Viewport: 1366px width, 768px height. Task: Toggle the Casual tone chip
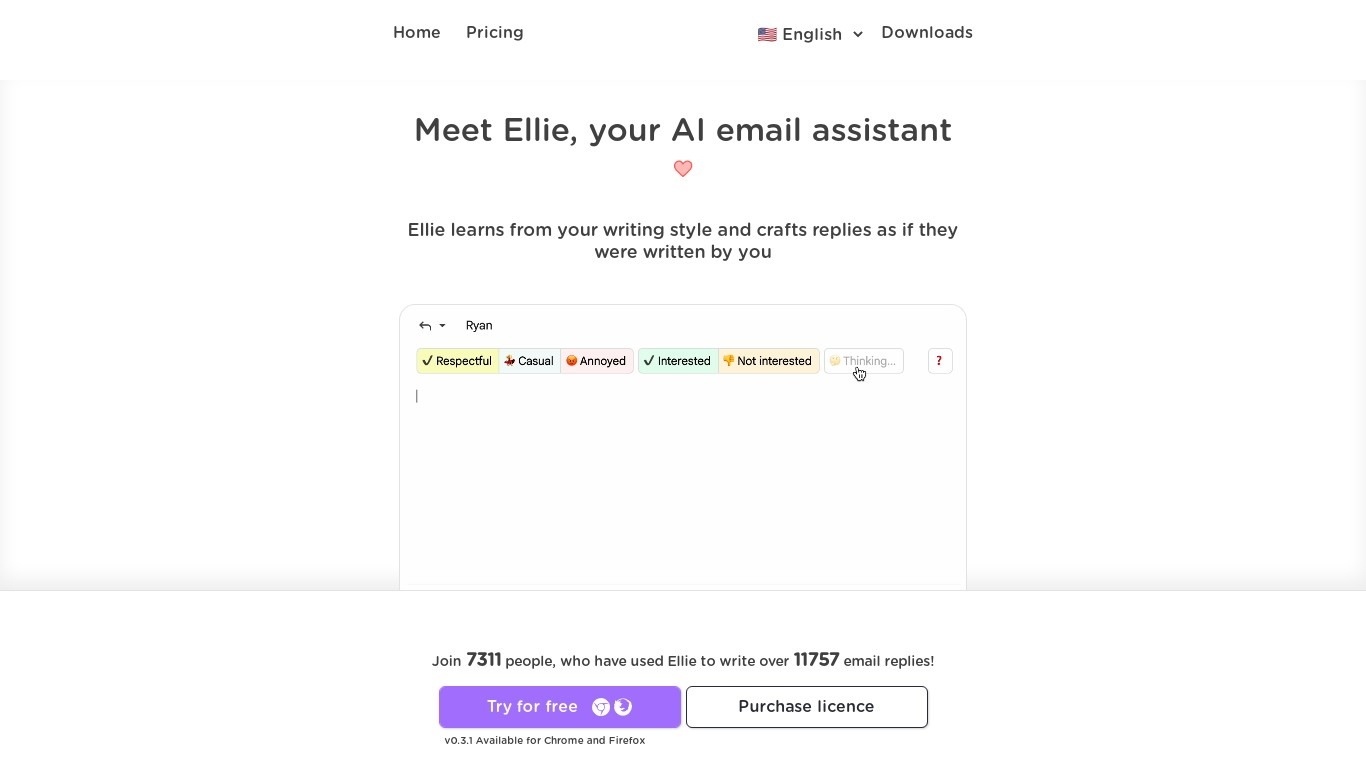coord(529,361)
